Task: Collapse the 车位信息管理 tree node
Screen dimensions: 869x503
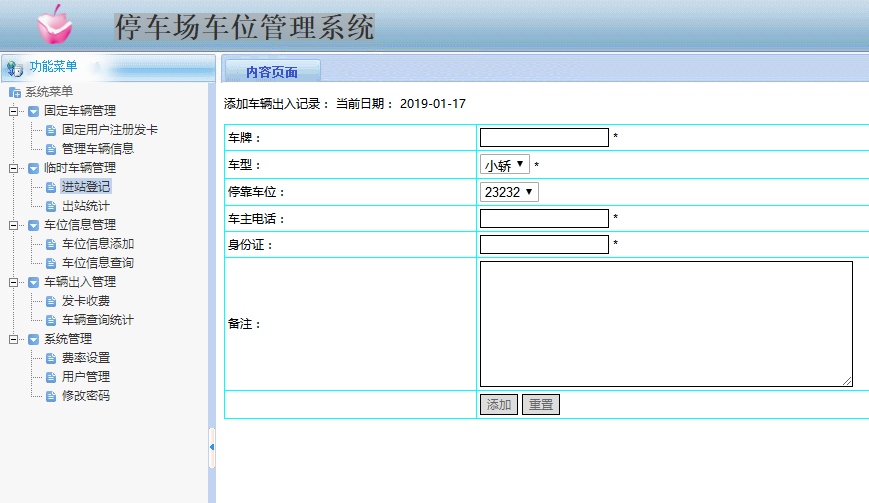Action: [13, 225]
